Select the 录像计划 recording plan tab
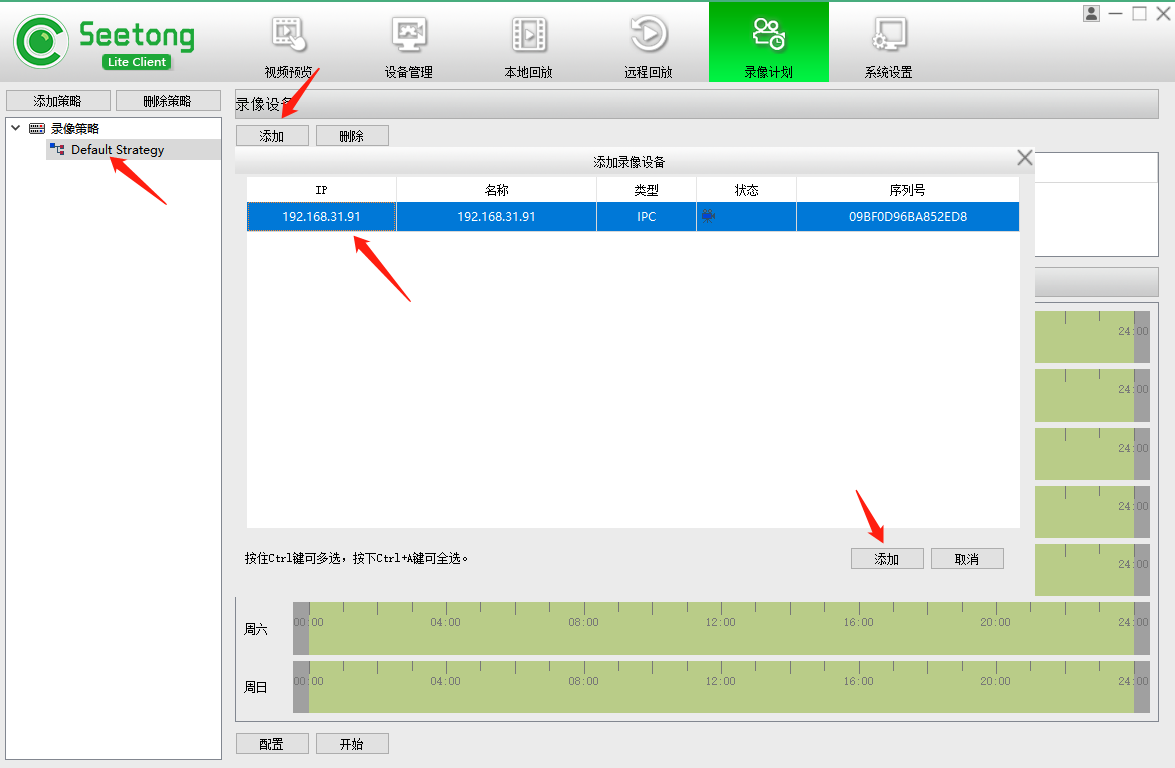Screen dimensions: 1175x768 pos(768,42)
